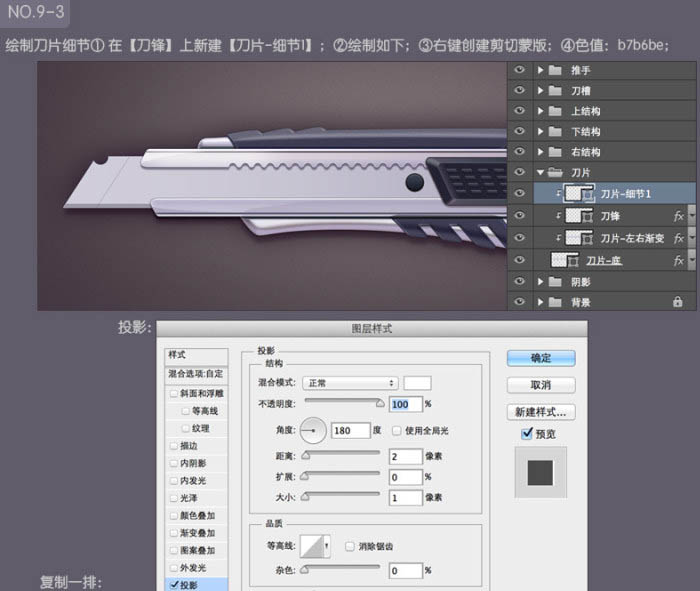Click vector mask icon of 刀片-细节1
Screen dimensions: 700x591
pyautogui.click(x=588, y=194)
